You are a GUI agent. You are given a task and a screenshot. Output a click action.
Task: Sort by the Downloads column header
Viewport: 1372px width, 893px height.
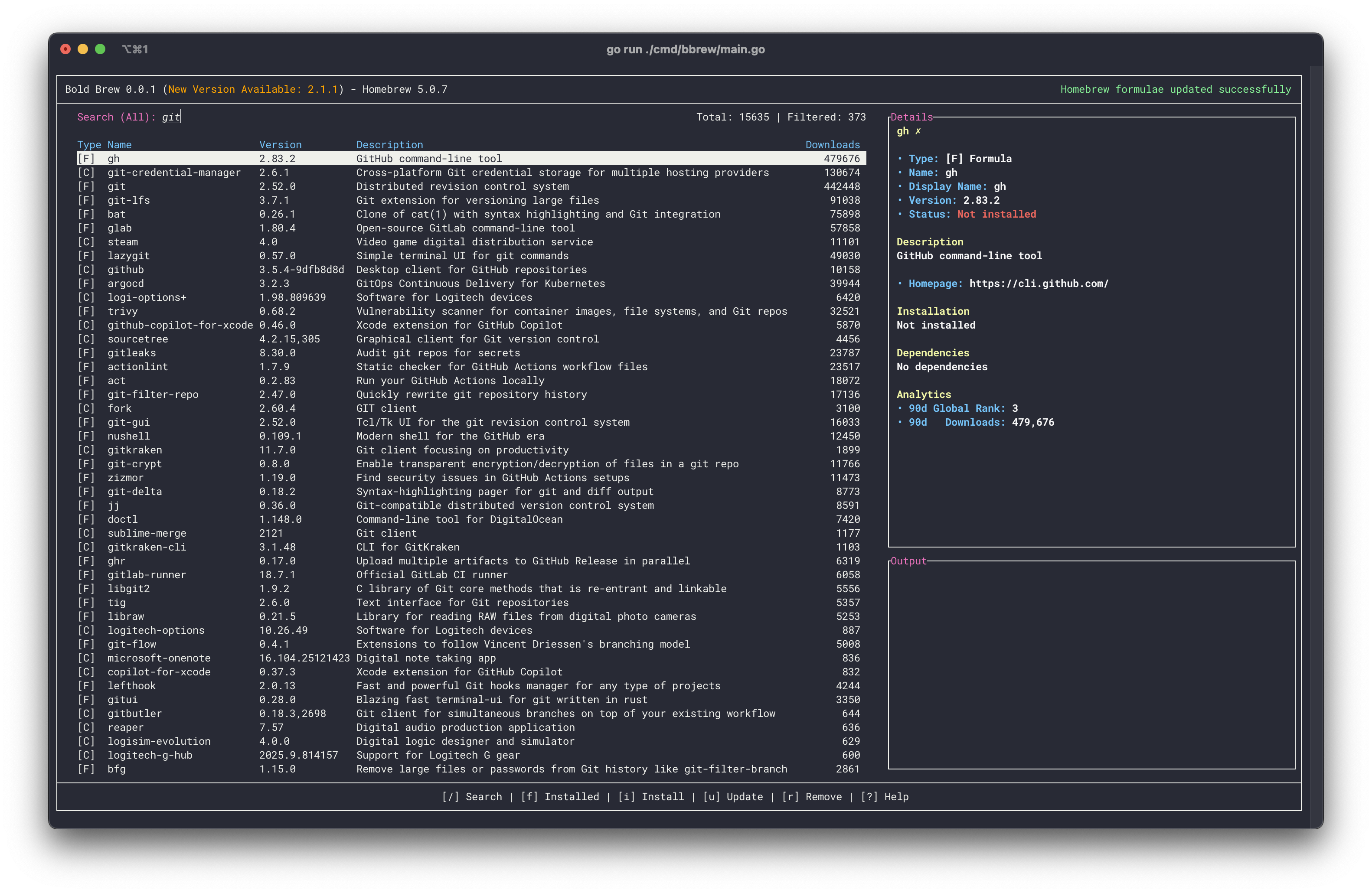pyautogui.click(x=833, y=145)
